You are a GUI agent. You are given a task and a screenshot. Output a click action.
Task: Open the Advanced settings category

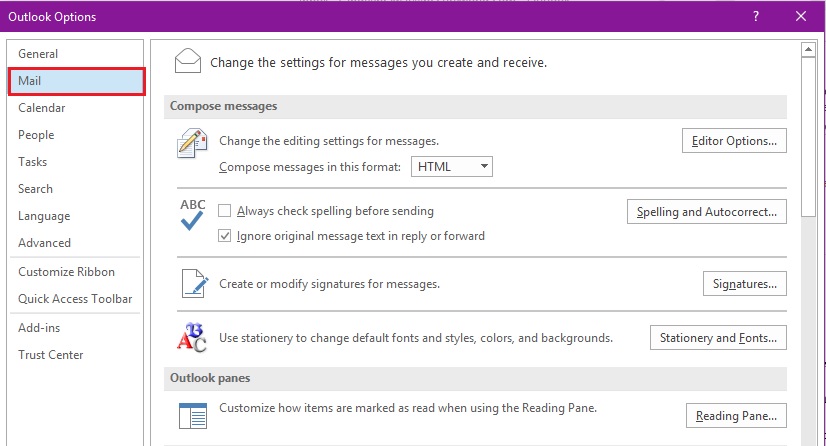pos(44,243)
